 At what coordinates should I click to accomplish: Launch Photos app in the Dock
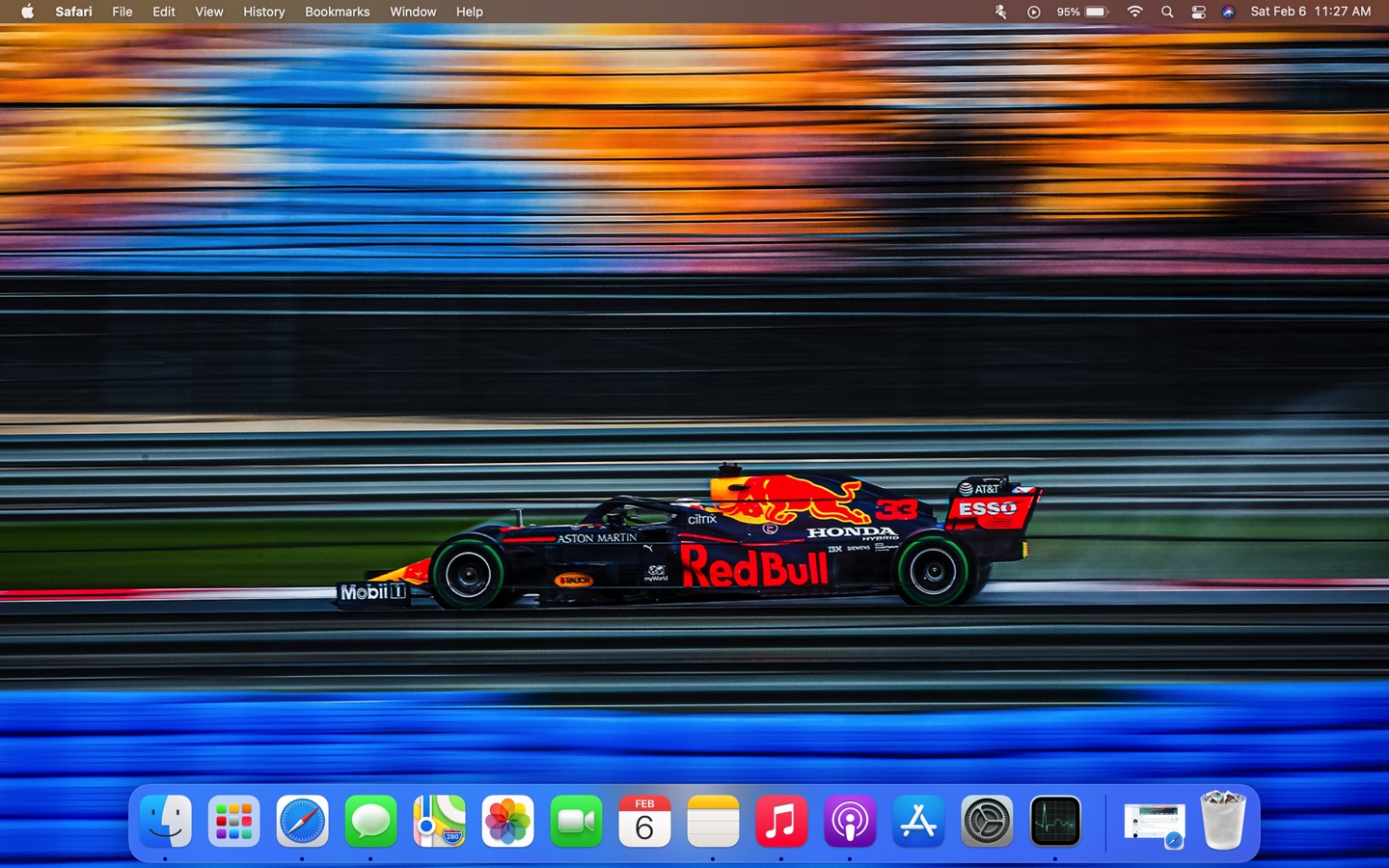(x=507, y=822)
